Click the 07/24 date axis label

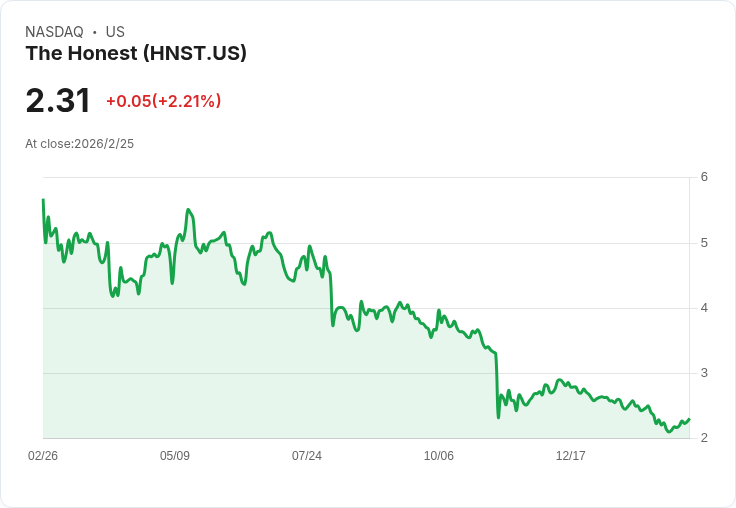tap(307, 455)
